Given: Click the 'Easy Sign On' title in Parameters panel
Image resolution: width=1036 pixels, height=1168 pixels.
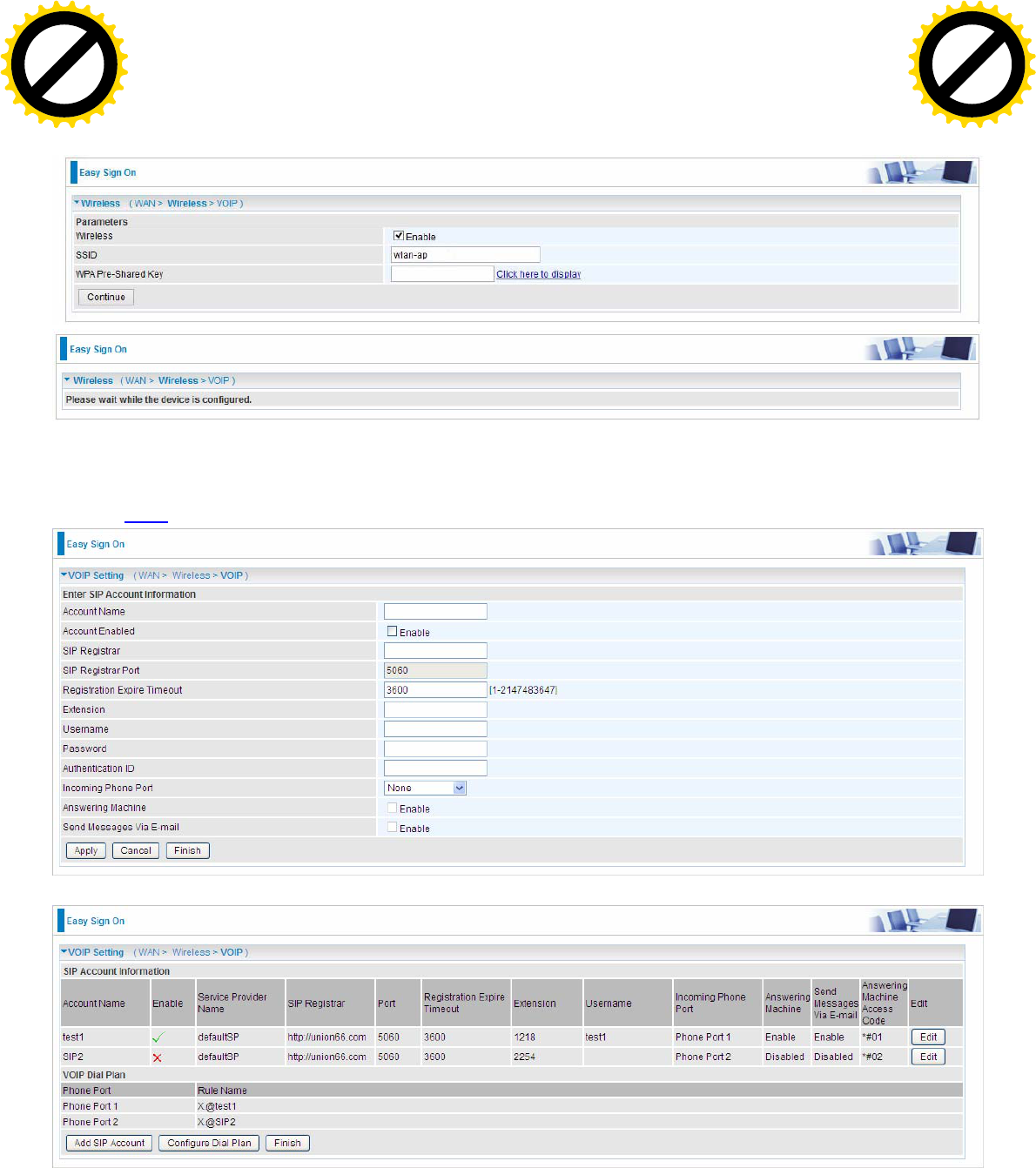Looking at the screenshot, I should [107, 172].
